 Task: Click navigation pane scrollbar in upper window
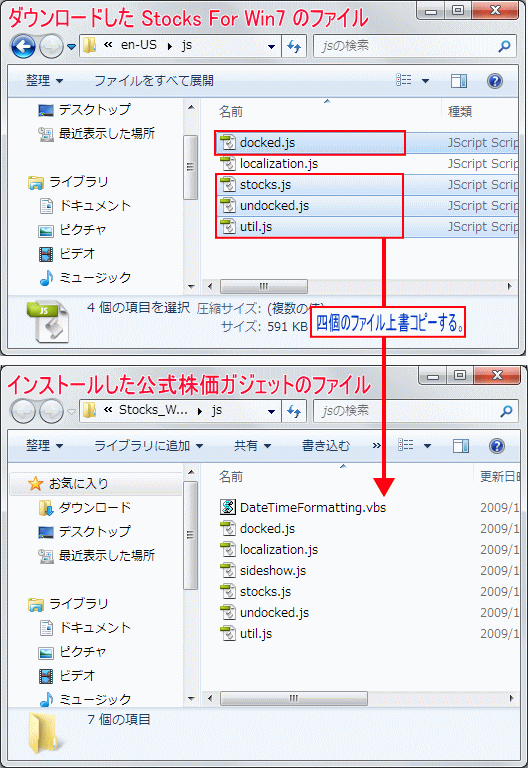coord(190,167)
